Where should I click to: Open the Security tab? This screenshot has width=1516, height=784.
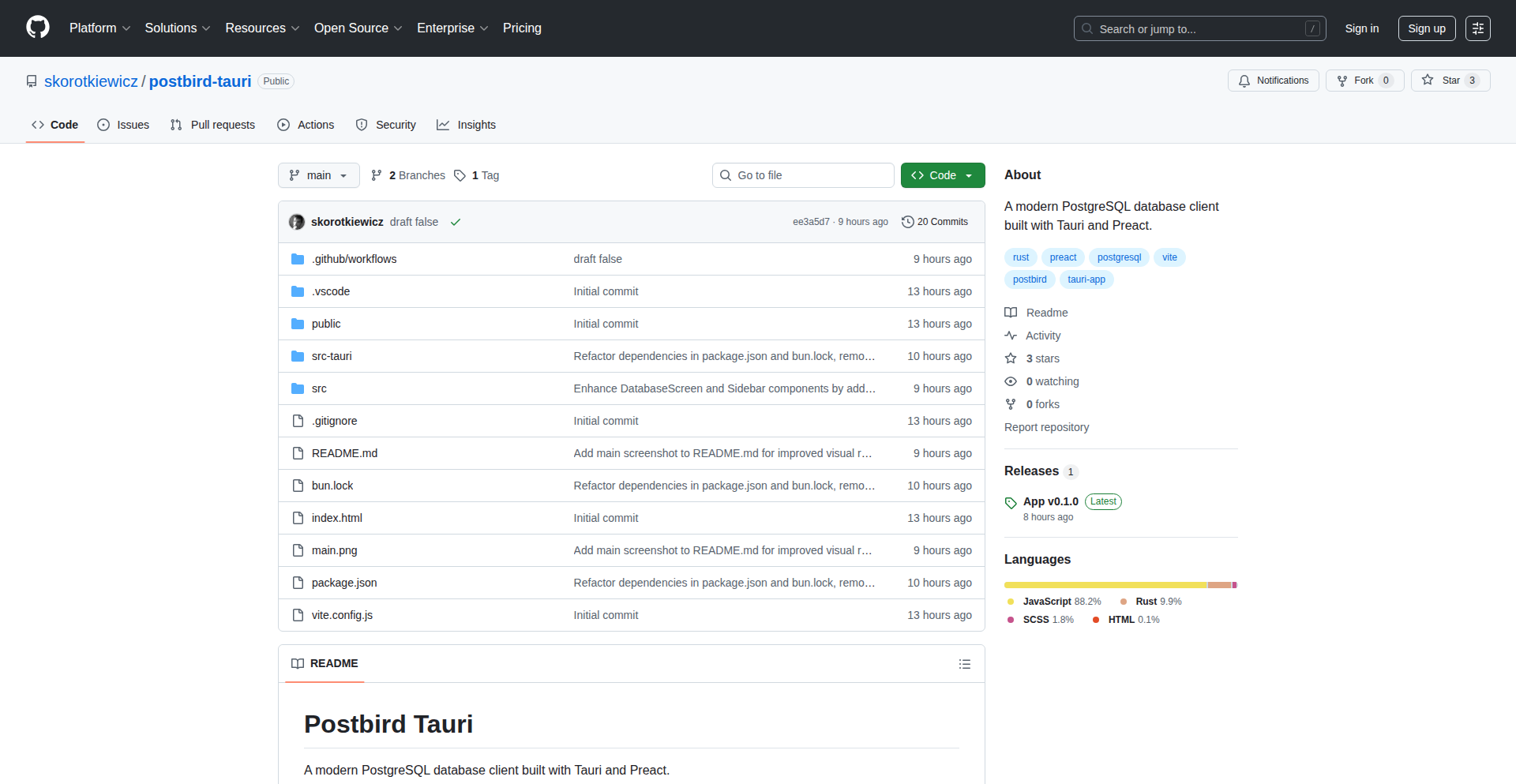pyautogui.click(x=385, y=125)
